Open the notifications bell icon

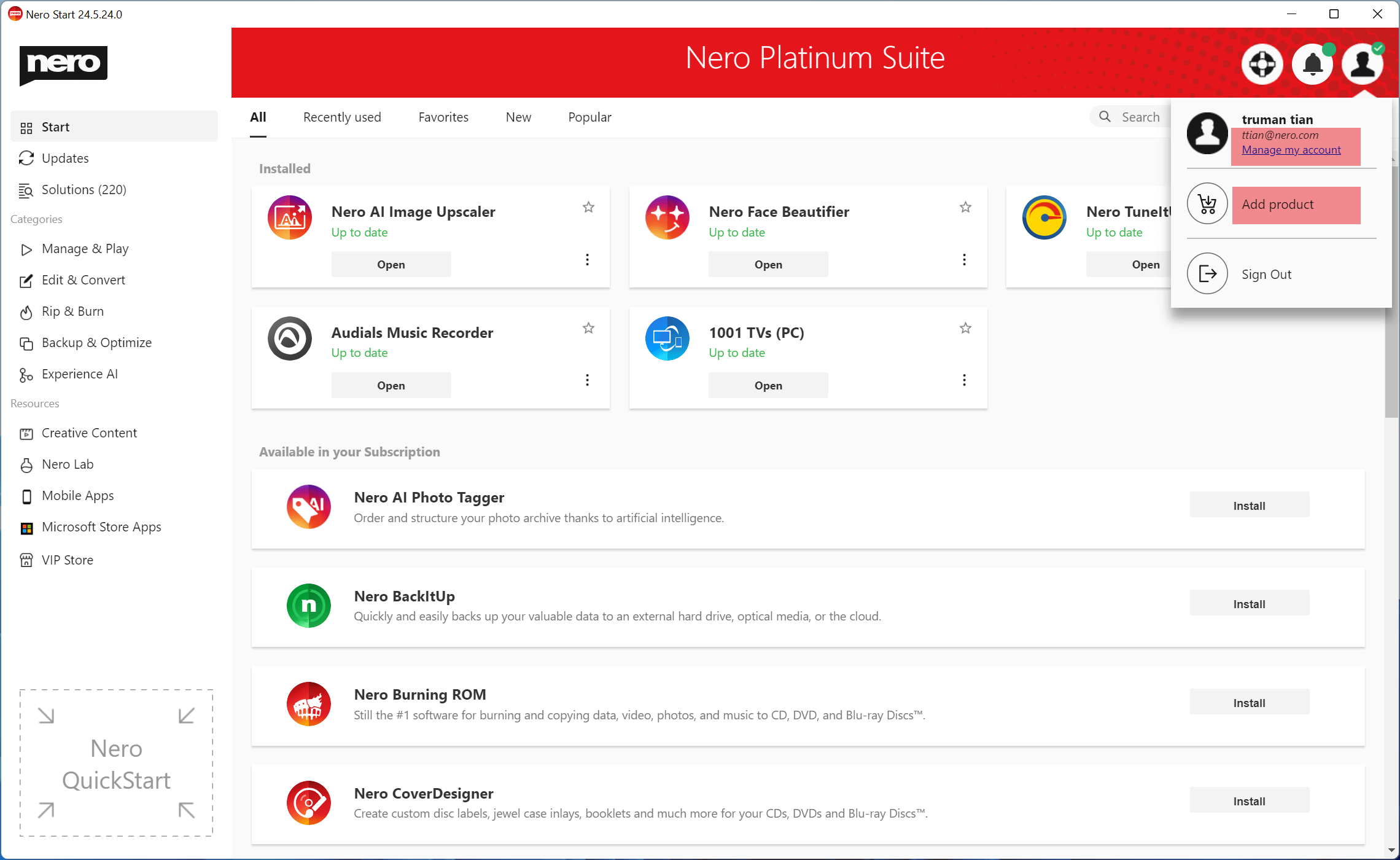tap(1312, 64)
